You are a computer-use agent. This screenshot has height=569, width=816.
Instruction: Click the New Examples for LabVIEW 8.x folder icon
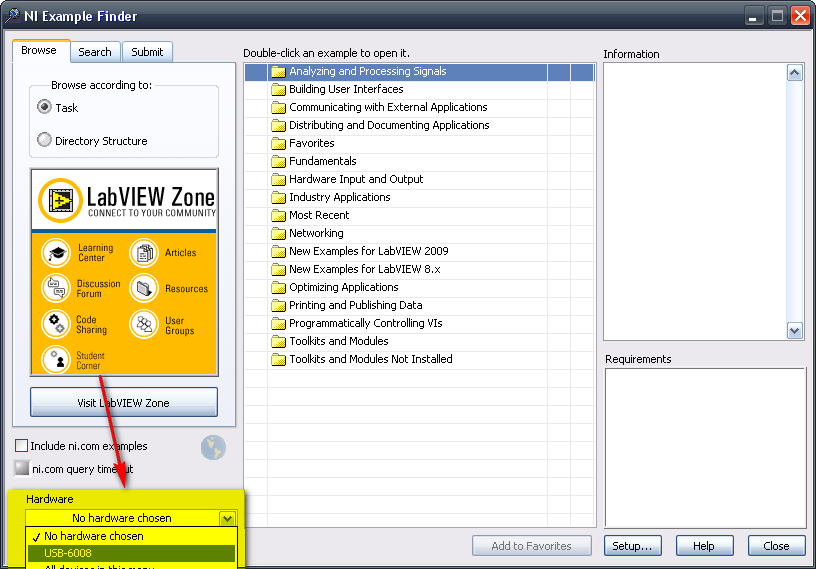click(x=278, y=270)
